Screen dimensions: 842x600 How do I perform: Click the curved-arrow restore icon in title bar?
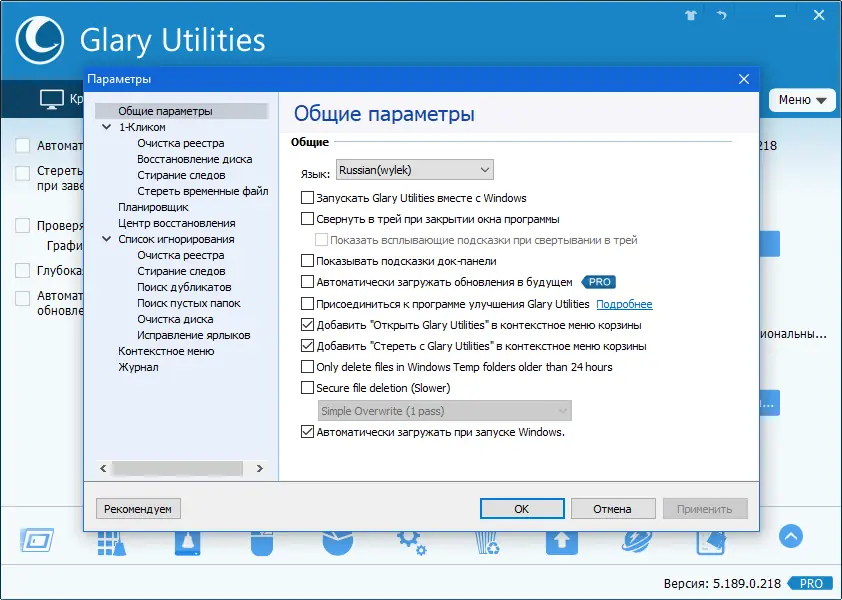[x=721, y=15]
